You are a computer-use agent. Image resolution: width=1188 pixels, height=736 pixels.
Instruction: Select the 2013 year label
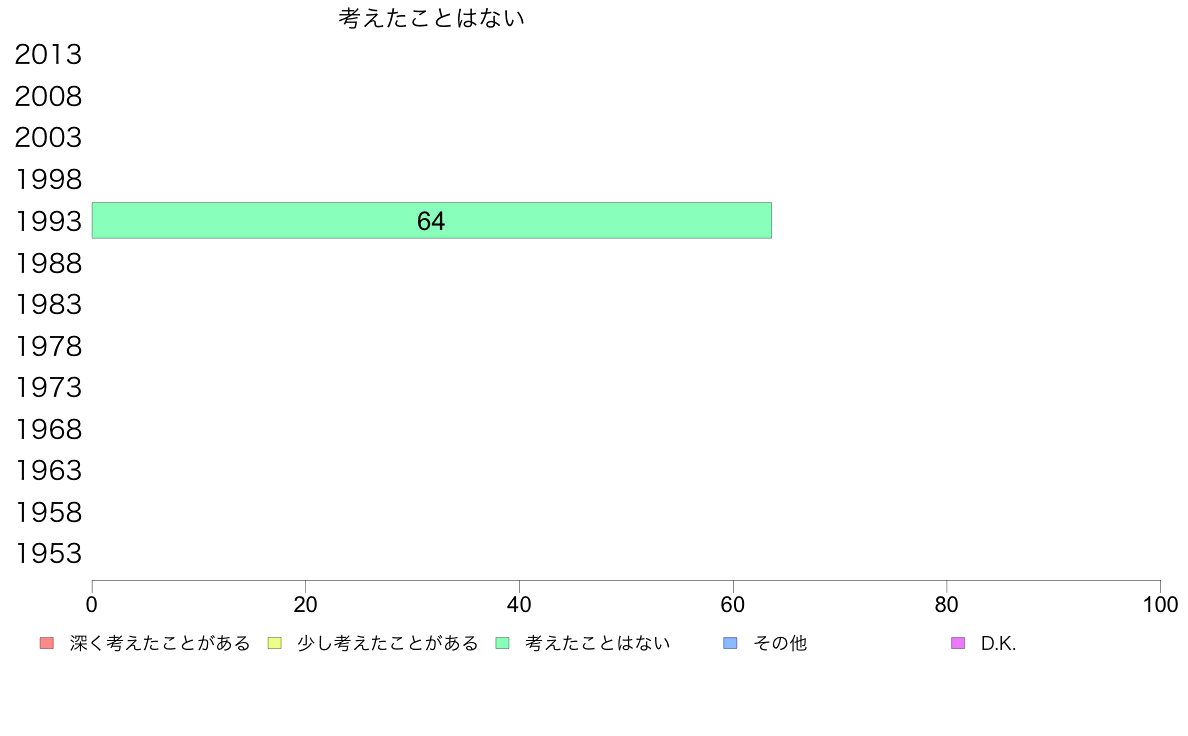tap(48, 55)
